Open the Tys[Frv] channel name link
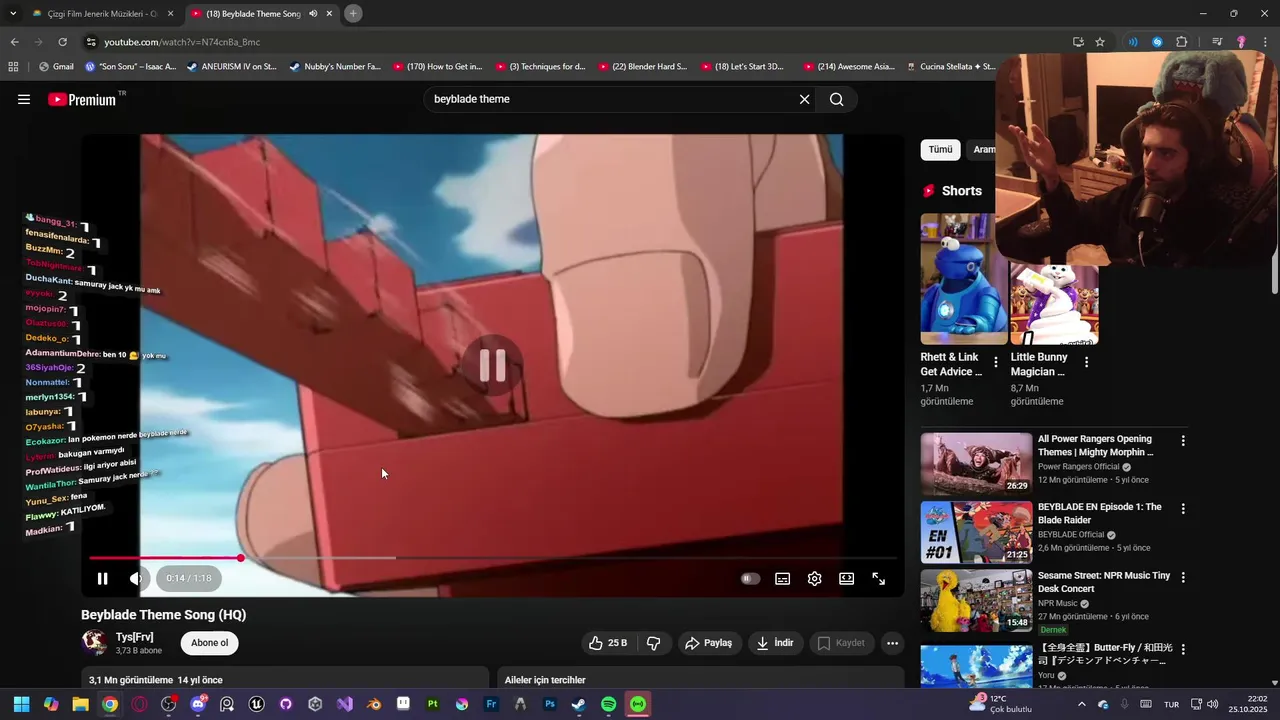This screenshot has height=720, width=1280. (x=135, y=637)
